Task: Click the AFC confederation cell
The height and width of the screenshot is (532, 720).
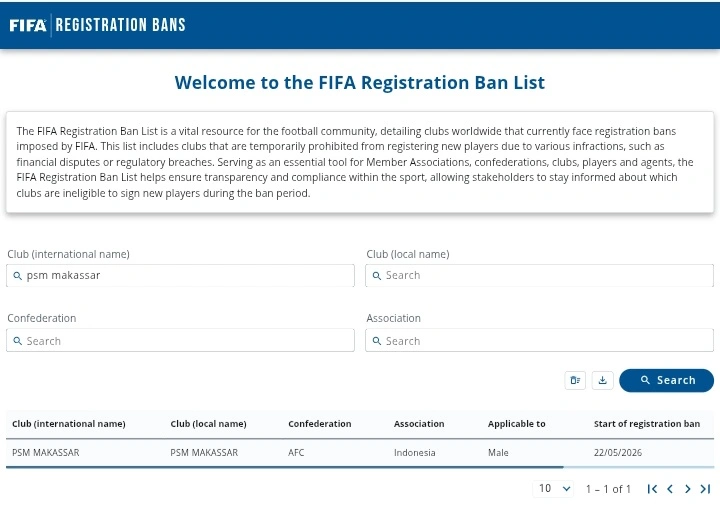Action: click(296, 453)
